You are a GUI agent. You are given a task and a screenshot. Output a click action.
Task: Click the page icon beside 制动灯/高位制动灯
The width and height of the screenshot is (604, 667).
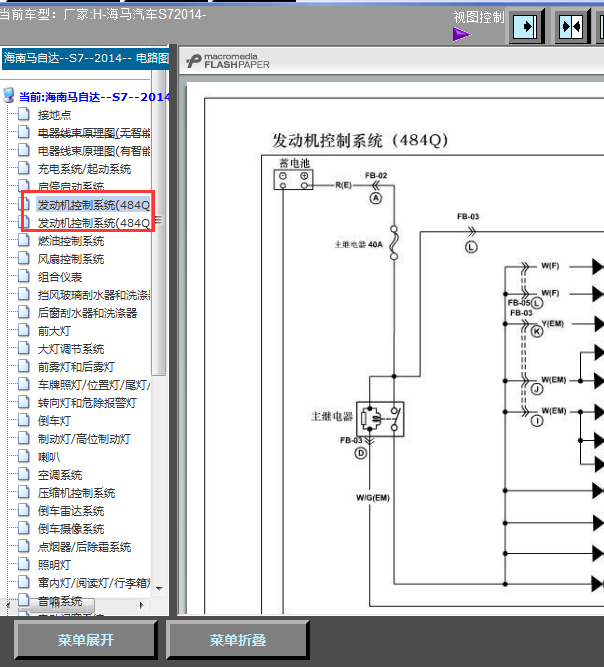pos(24,438)
